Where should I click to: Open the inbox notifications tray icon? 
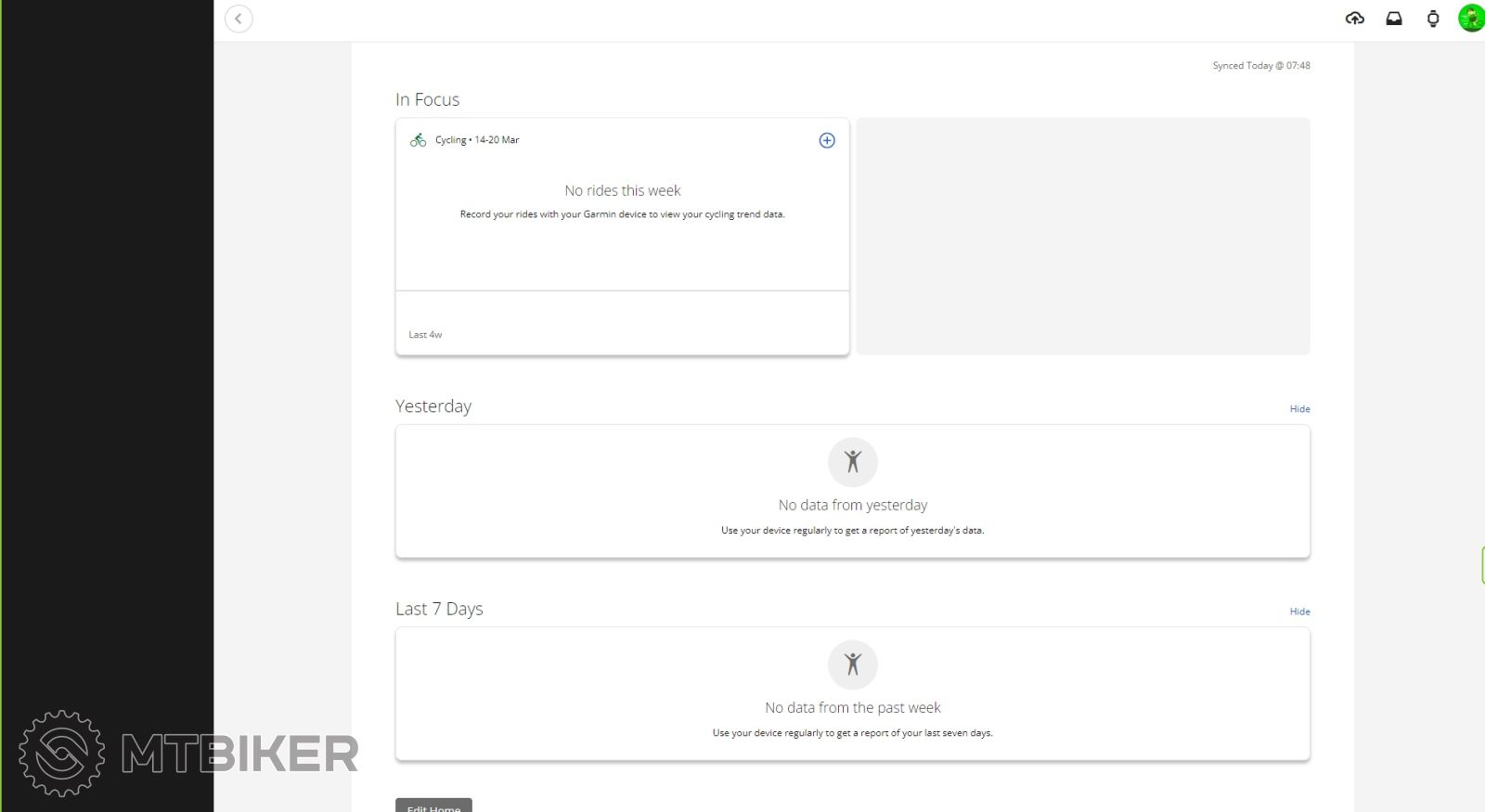tap(1394, 19)
